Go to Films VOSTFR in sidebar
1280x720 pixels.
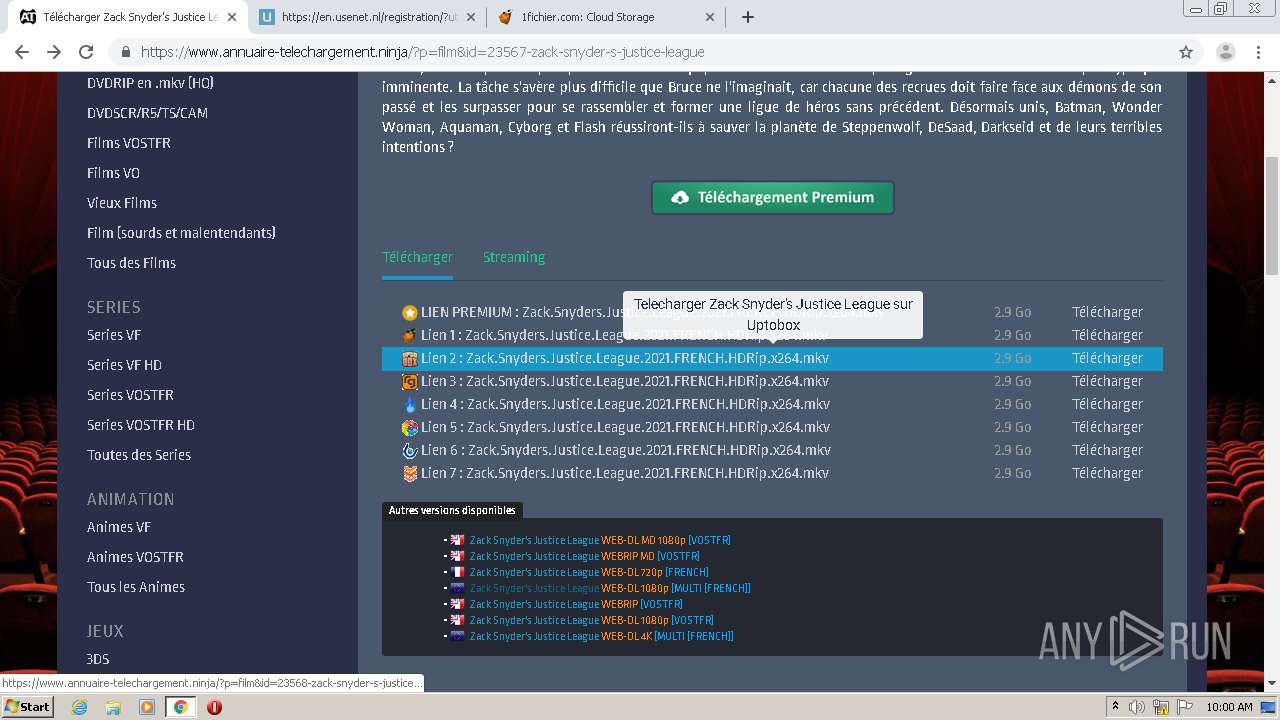(x=129, y=143)
